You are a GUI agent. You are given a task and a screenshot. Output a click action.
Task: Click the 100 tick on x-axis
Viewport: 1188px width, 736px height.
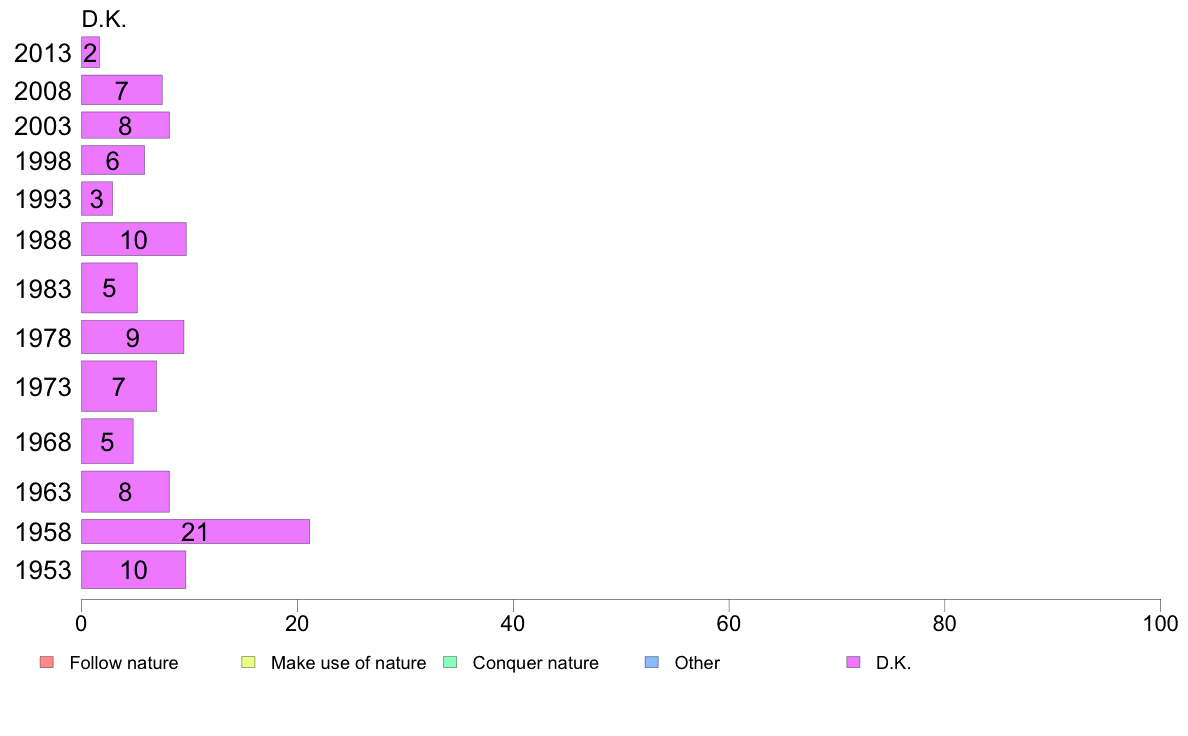click(x=1160, y=623)
